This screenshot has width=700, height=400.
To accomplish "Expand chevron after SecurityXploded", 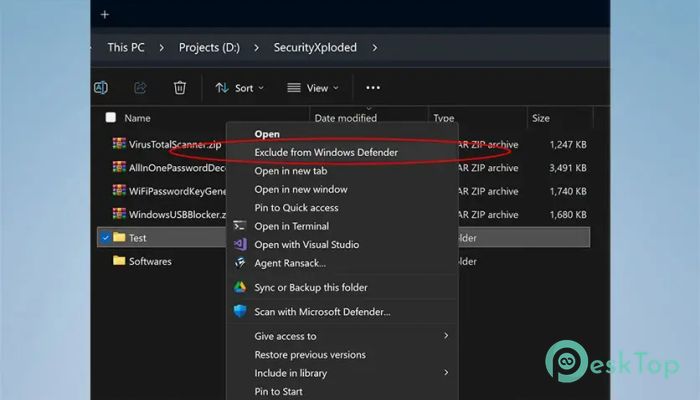I will (375, 48).
